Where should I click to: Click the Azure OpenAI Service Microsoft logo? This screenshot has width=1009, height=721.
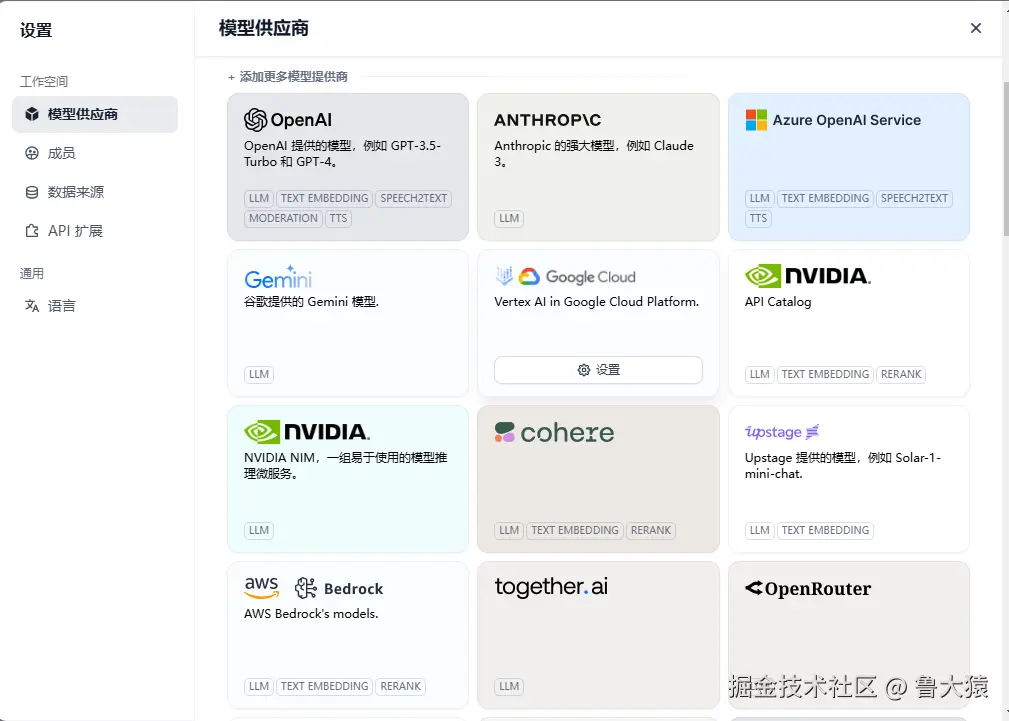pos(756,120)
